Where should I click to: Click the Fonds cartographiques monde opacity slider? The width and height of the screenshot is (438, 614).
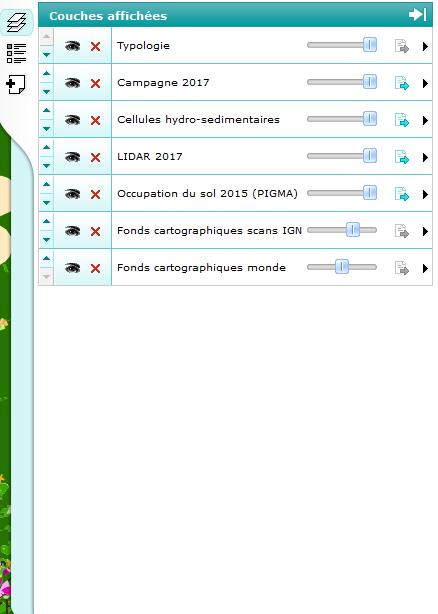342,267
